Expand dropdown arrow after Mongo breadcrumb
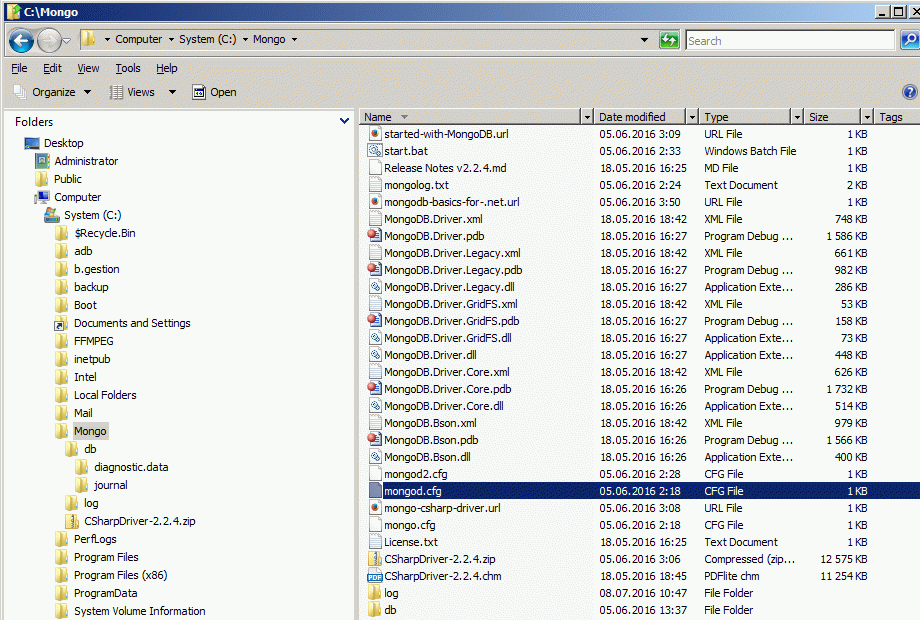Image resolution: width=920 pixels, height=620 pixels. tap(295, 39)
